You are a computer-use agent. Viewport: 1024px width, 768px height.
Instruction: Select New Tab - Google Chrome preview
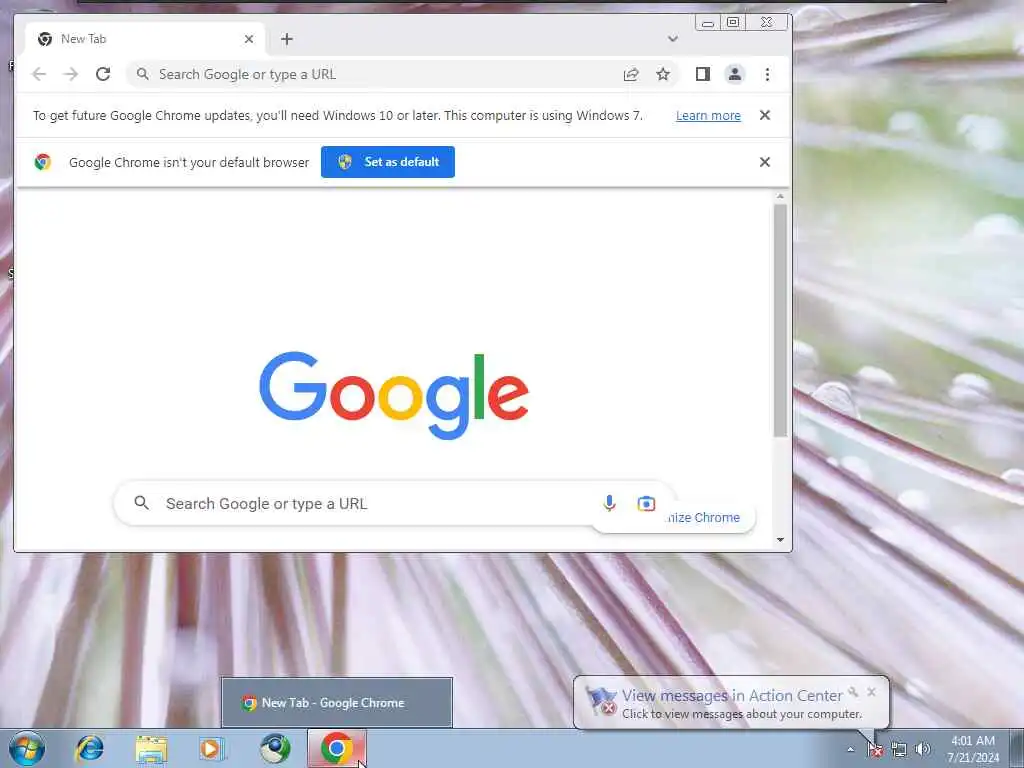click(337, 703)
